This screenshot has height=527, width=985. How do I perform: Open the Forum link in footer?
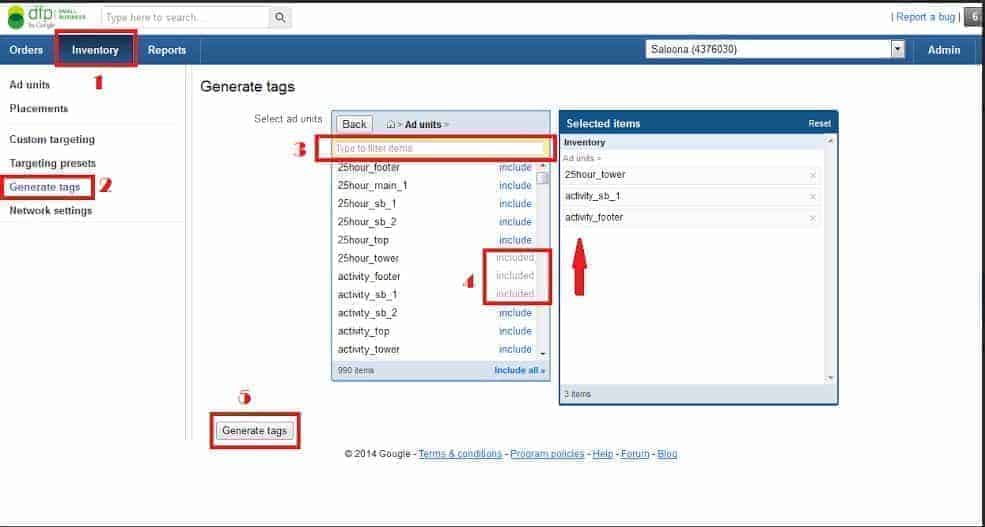click(635, 454)
